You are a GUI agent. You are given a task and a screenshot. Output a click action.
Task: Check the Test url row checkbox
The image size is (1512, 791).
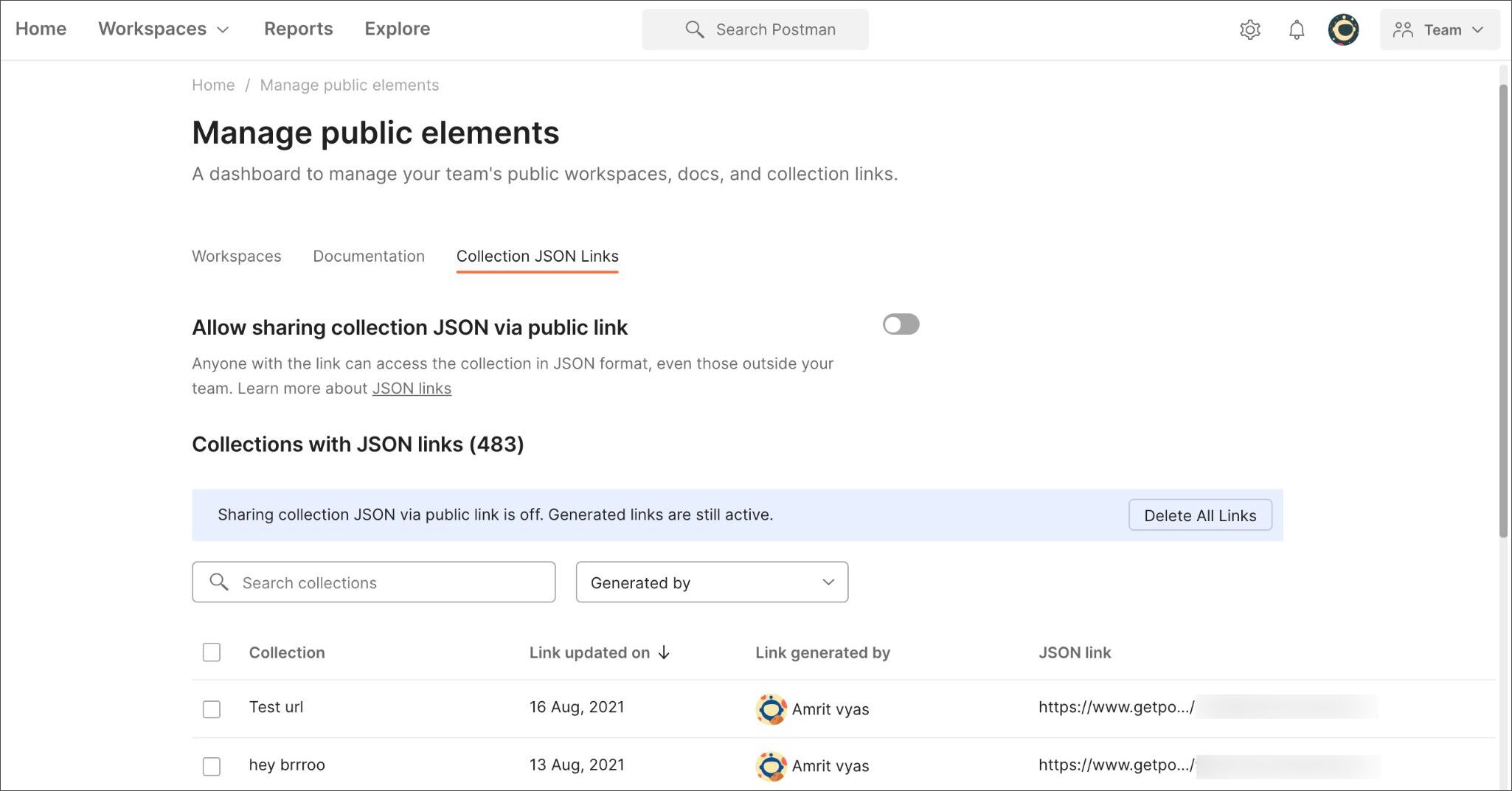[212, 709]
